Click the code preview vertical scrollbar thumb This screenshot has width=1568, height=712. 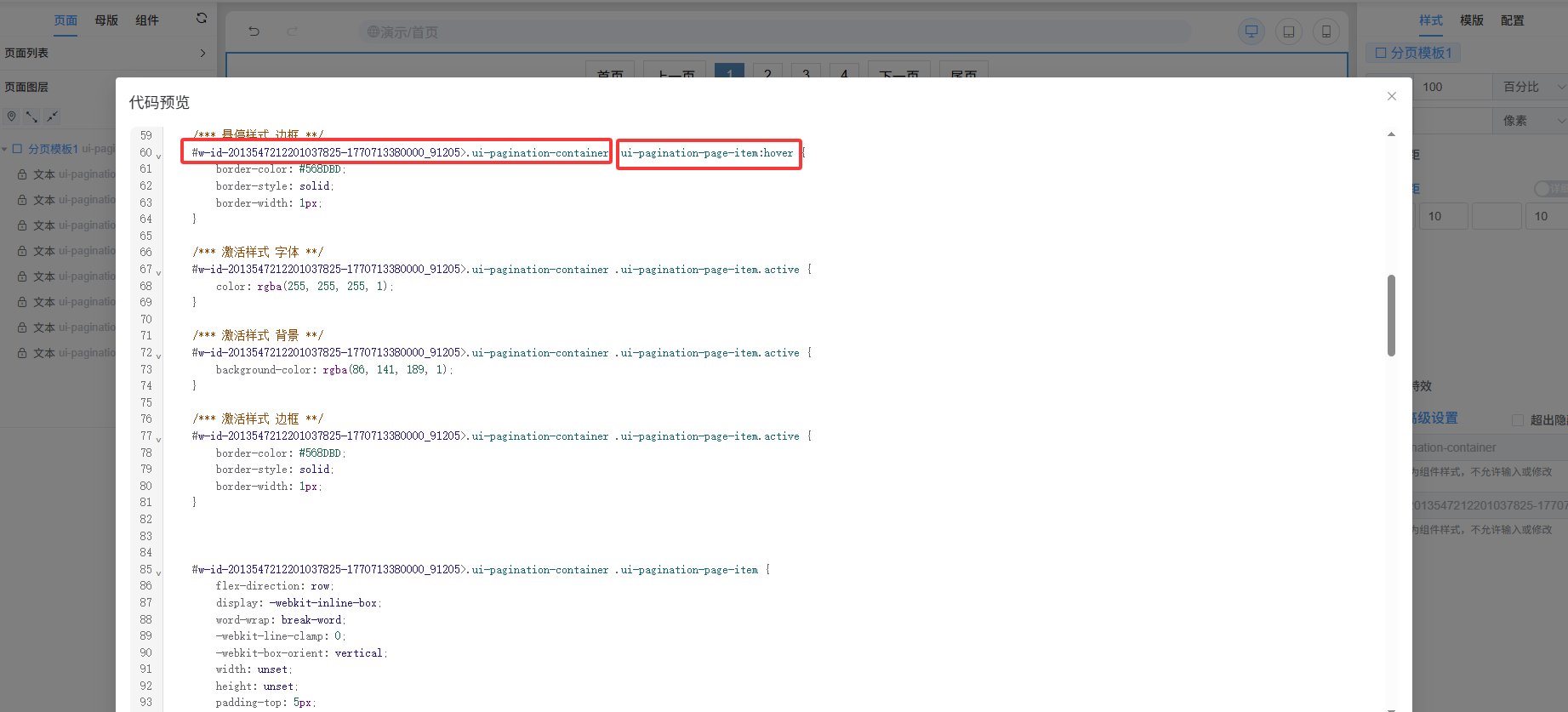pos(1391,315)
